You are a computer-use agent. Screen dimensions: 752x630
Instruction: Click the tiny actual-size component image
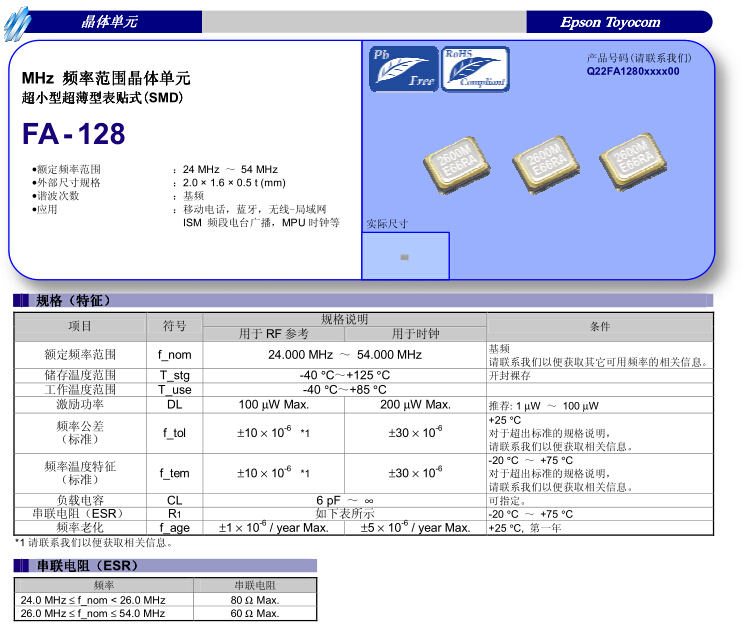404,257
